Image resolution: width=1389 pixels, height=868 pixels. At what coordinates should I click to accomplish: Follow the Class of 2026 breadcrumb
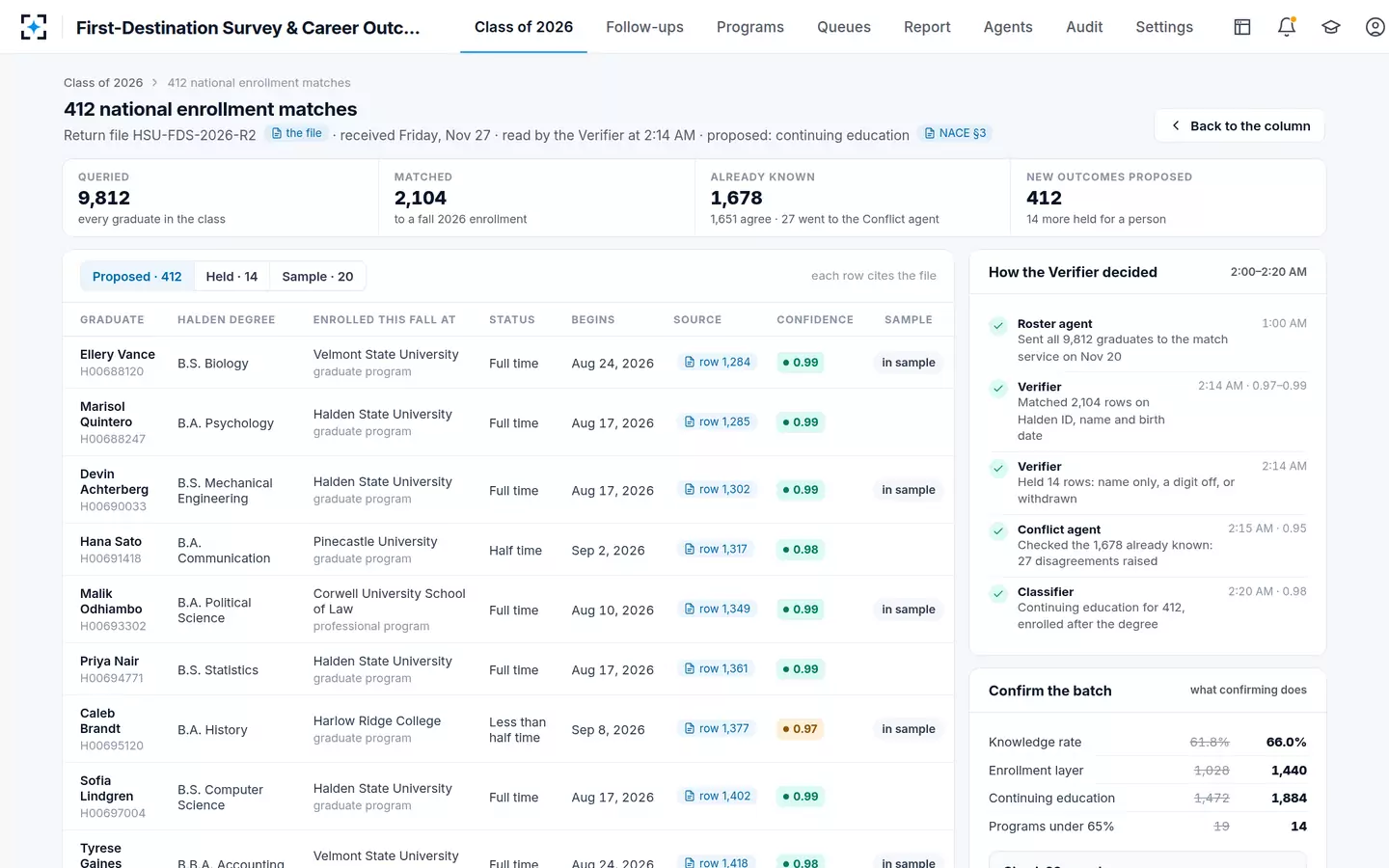coord(103,83)
